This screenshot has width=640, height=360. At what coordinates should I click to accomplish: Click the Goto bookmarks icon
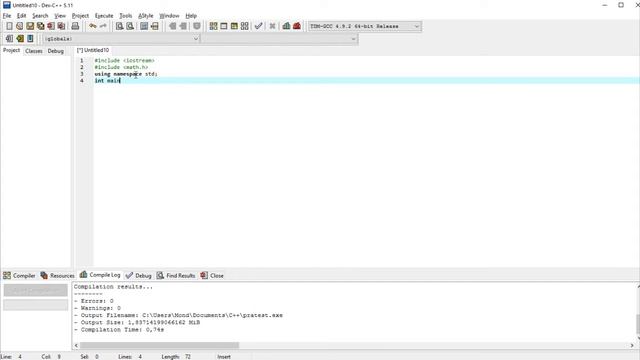(30, 39)
